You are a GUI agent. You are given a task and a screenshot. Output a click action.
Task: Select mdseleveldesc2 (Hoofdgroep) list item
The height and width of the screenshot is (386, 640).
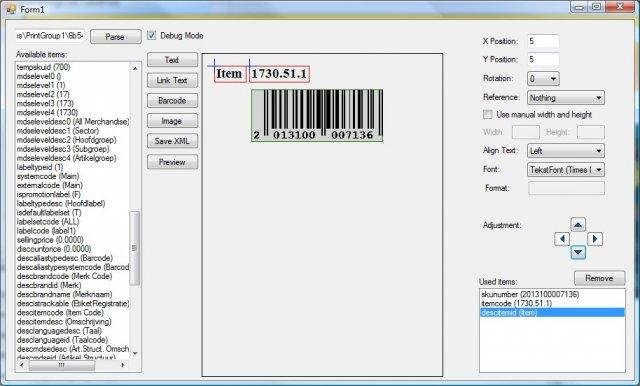[x=73, y=140]
